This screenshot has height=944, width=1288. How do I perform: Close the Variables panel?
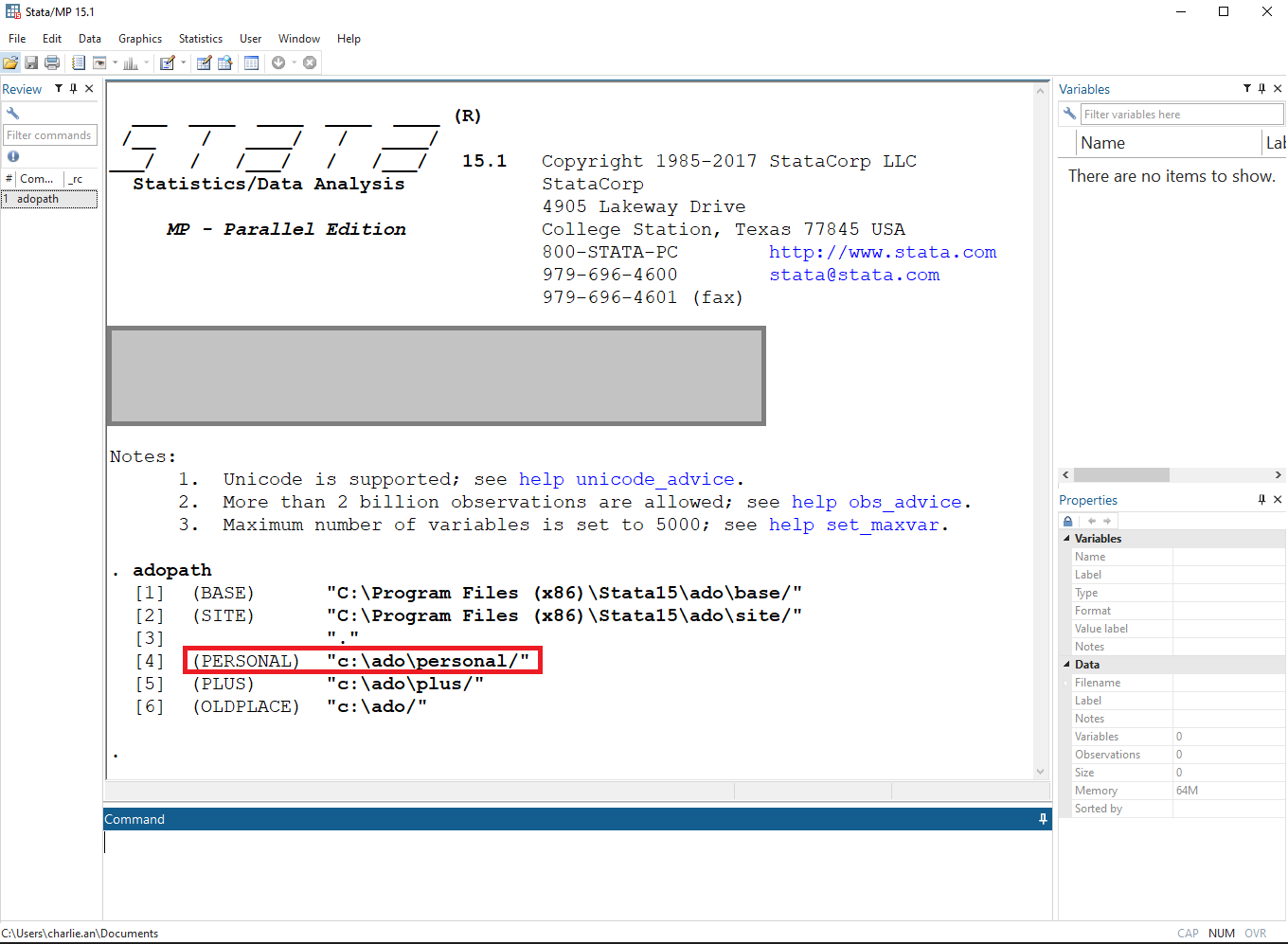tap(1278, 88)
